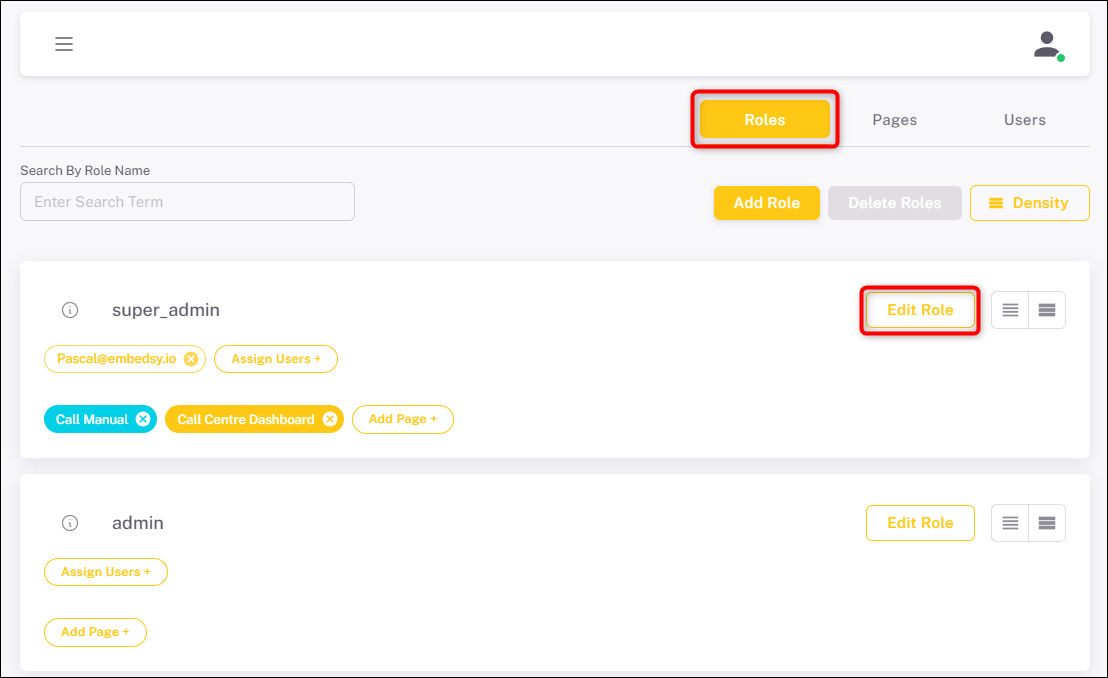
Task: Remove Pascal@embedsy.io from super_admin users
Action: click(191, 358)
